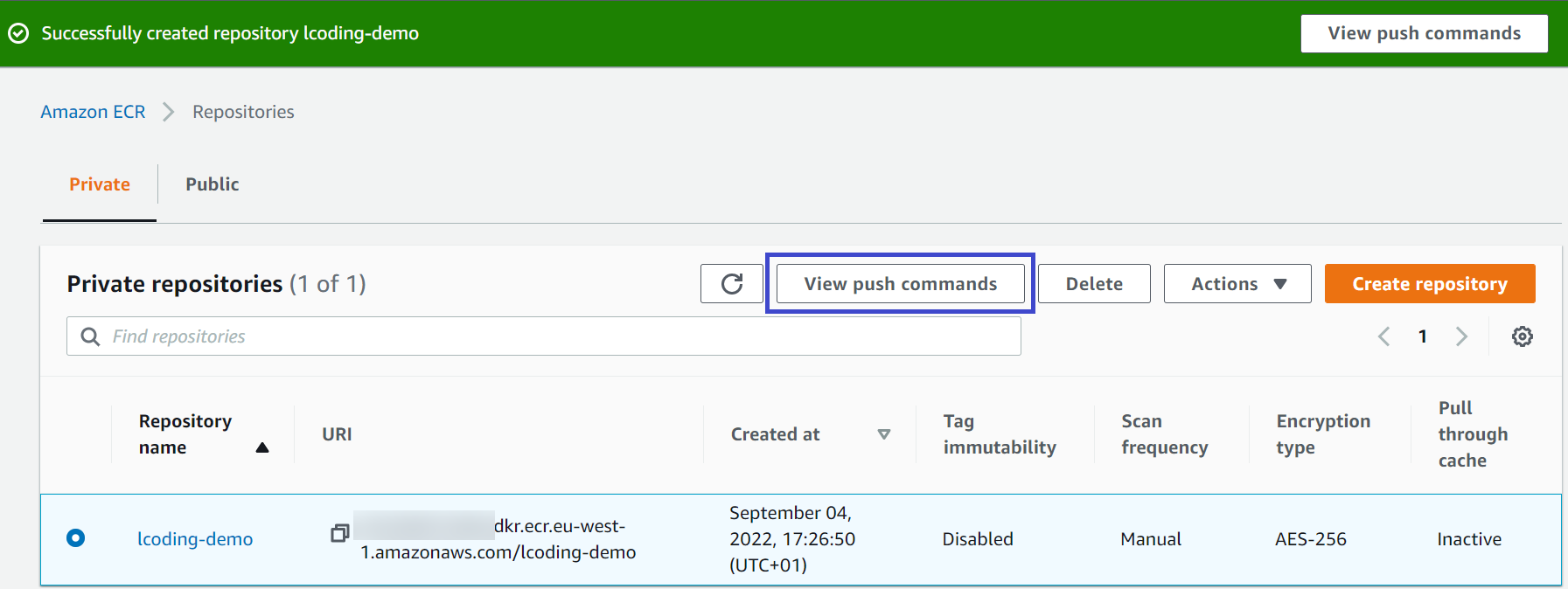Screen dimensions: 1568x589
Task: Focus the Find repositories search field
Action: click(544, 336)
